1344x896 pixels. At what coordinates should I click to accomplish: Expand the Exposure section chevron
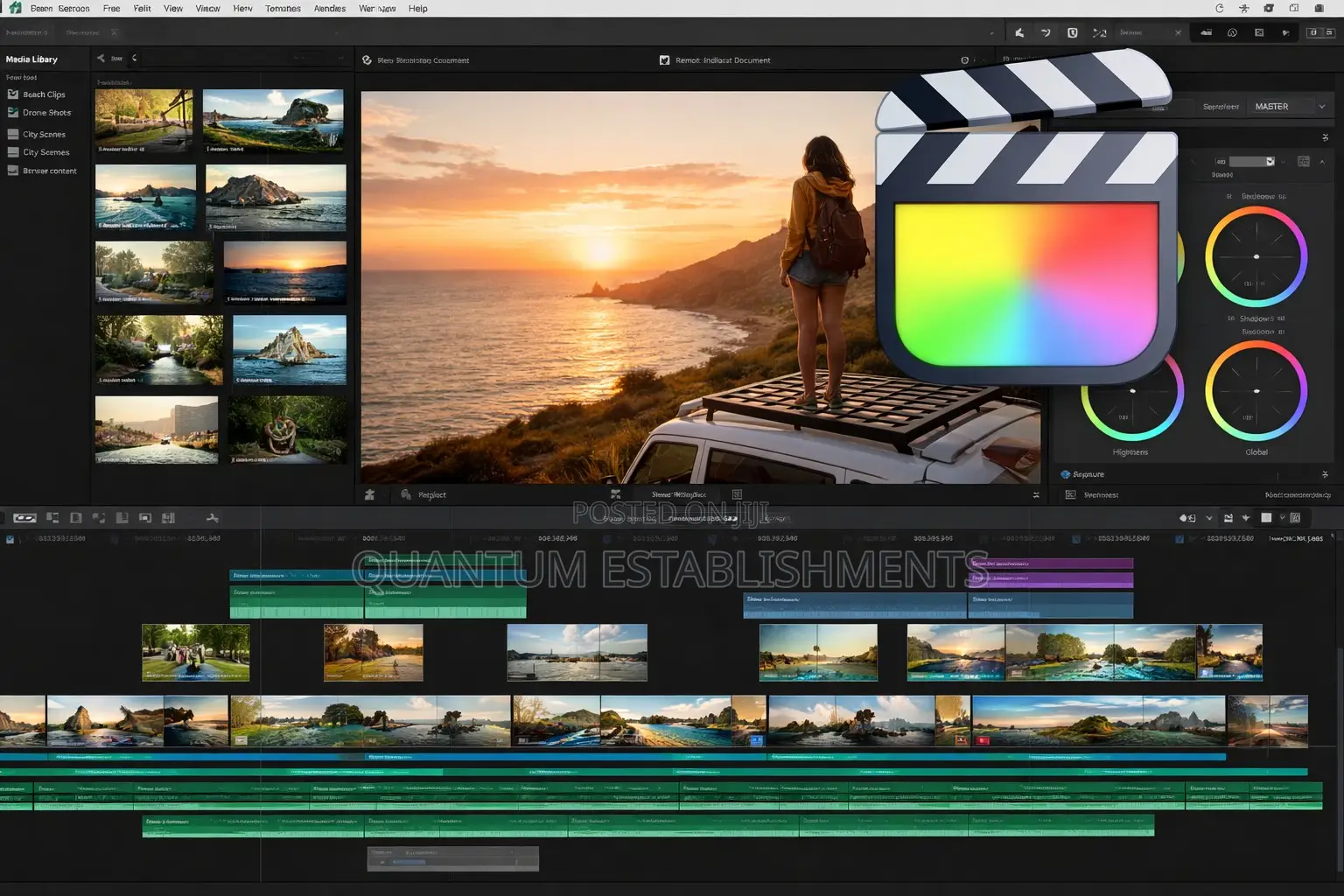point(1325,474)
